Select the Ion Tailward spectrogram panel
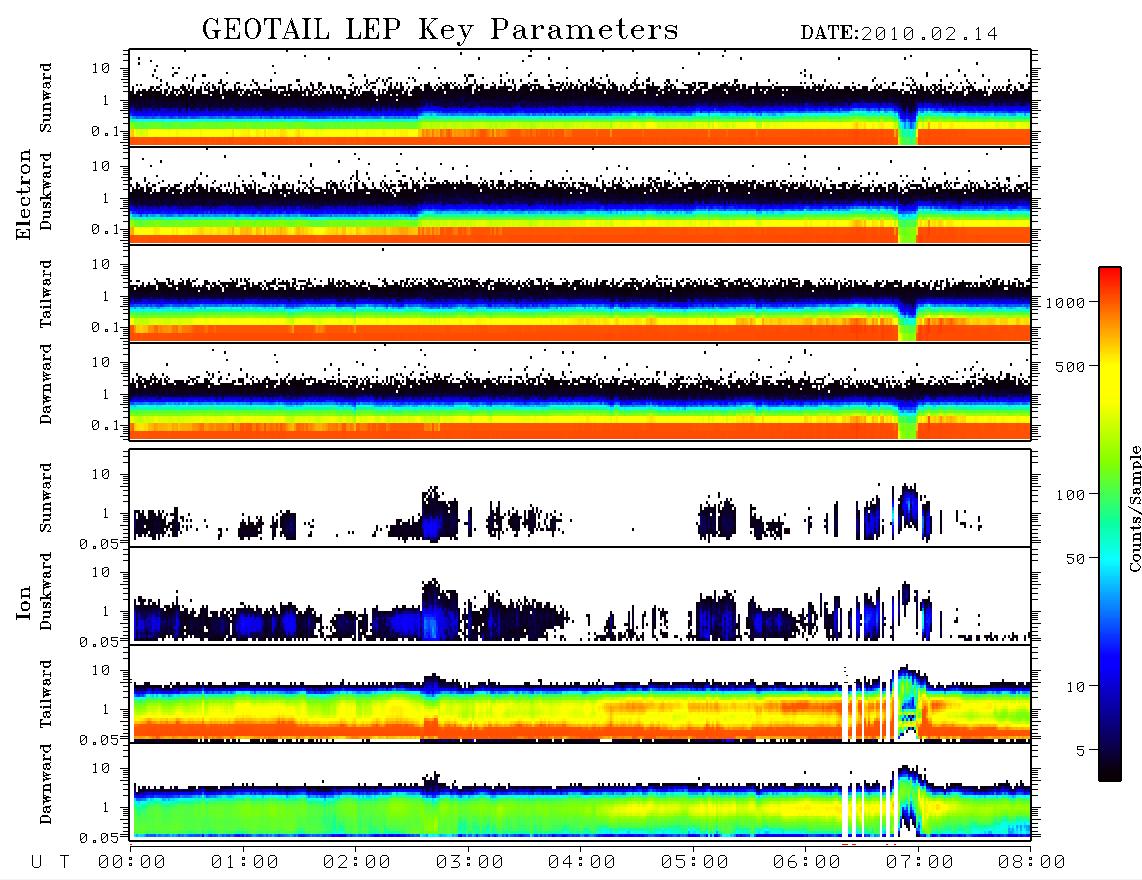Image resolution: width=1142 pixels, height=880 pixels. pyautogui.click(x=580, y=694)
